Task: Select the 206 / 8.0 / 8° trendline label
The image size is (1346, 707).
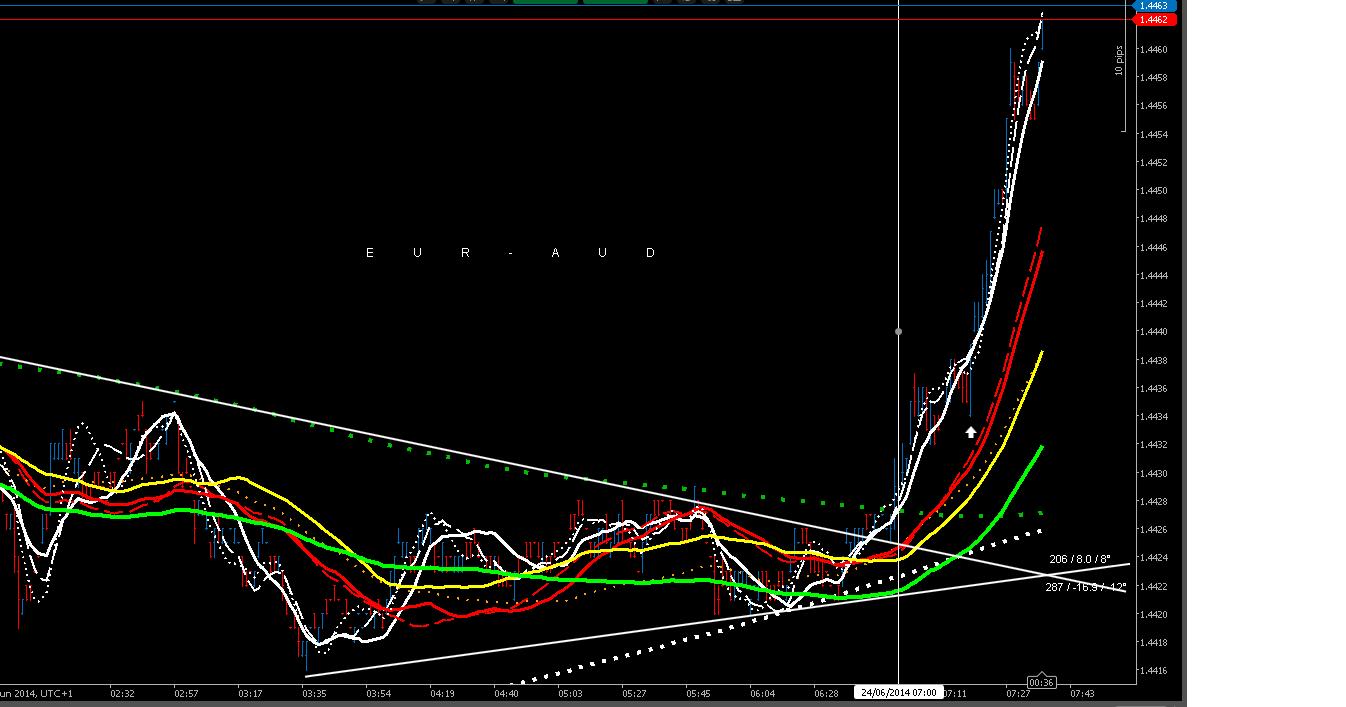Action: click(1081, 560)
